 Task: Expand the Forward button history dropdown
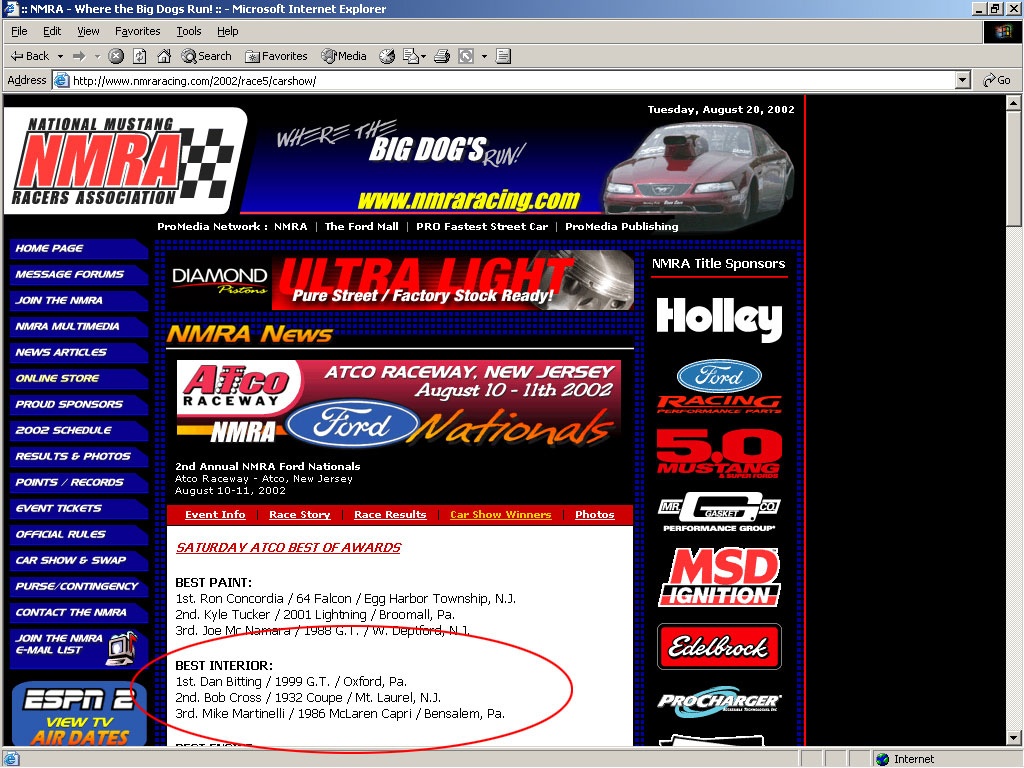[x=97, y=56]
